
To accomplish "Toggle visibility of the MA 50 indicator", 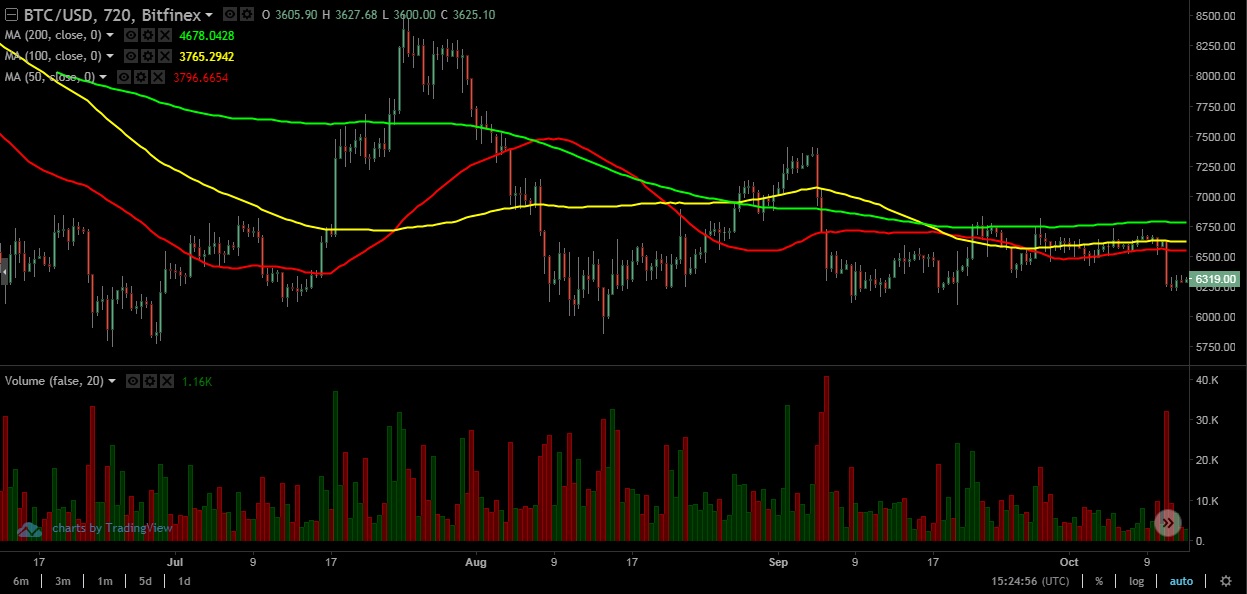I will point(124,77).
